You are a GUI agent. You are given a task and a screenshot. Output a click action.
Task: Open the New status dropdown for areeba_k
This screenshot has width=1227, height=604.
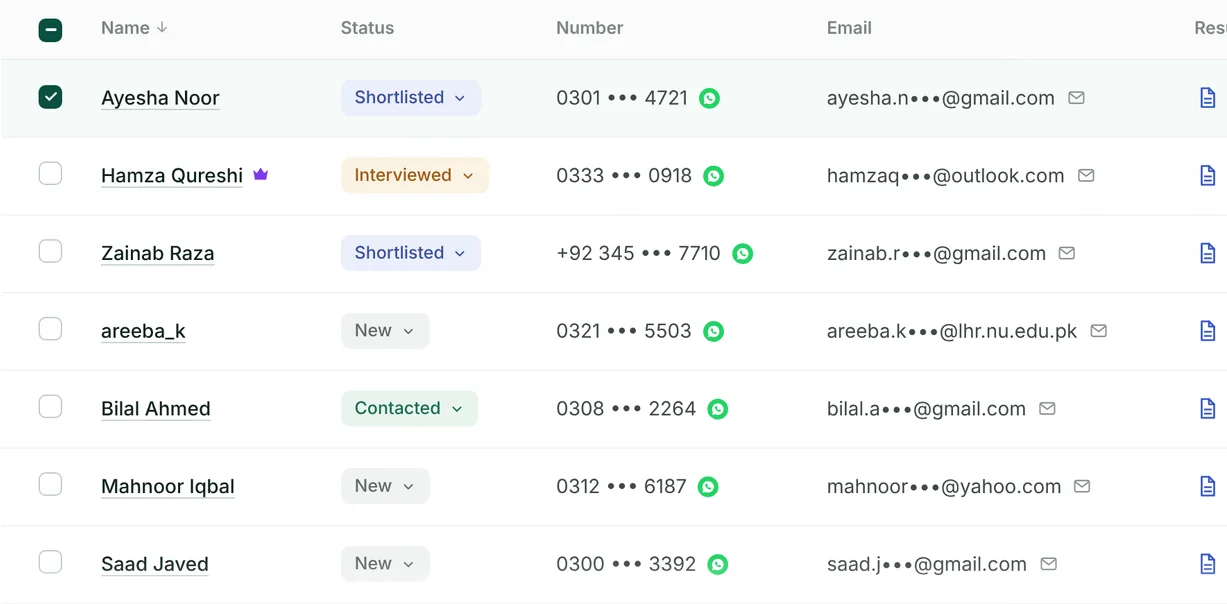coord(385,331)
